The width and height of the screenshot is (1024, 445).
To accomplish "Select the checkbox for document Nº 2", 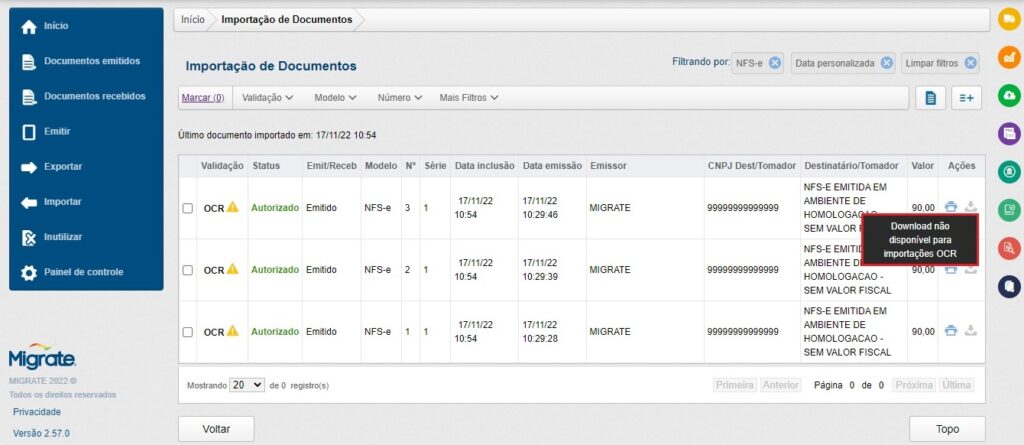I will tap(188, 270).
